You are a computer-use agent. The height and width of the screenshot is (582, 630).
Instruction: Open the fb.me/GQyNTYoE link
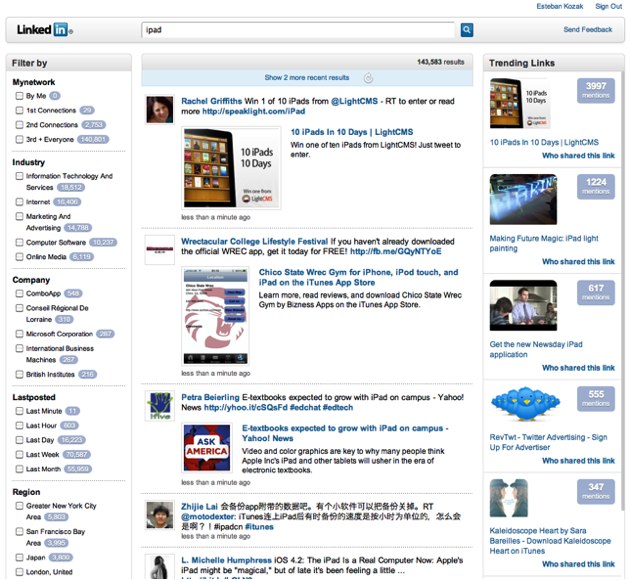(x=396, y=251)
